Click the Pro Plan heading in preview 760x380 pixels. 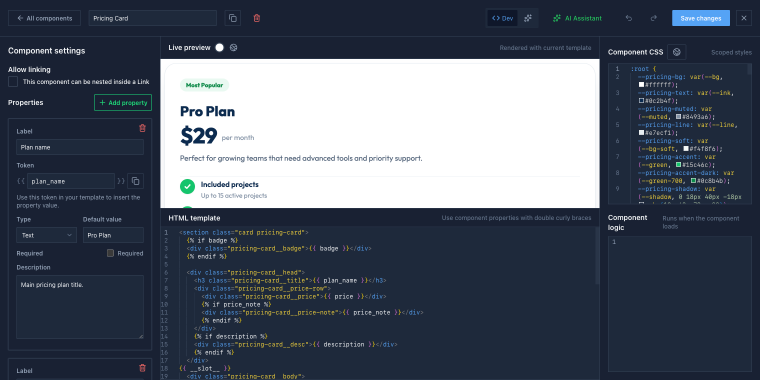[x=207, y=111]
